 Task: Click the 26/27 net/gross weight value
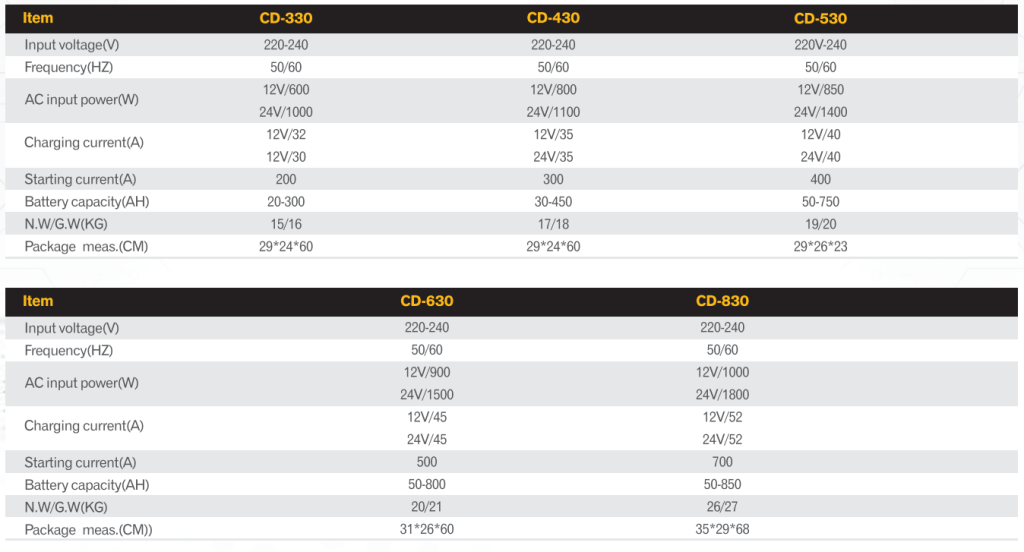[x=722, y=507]
